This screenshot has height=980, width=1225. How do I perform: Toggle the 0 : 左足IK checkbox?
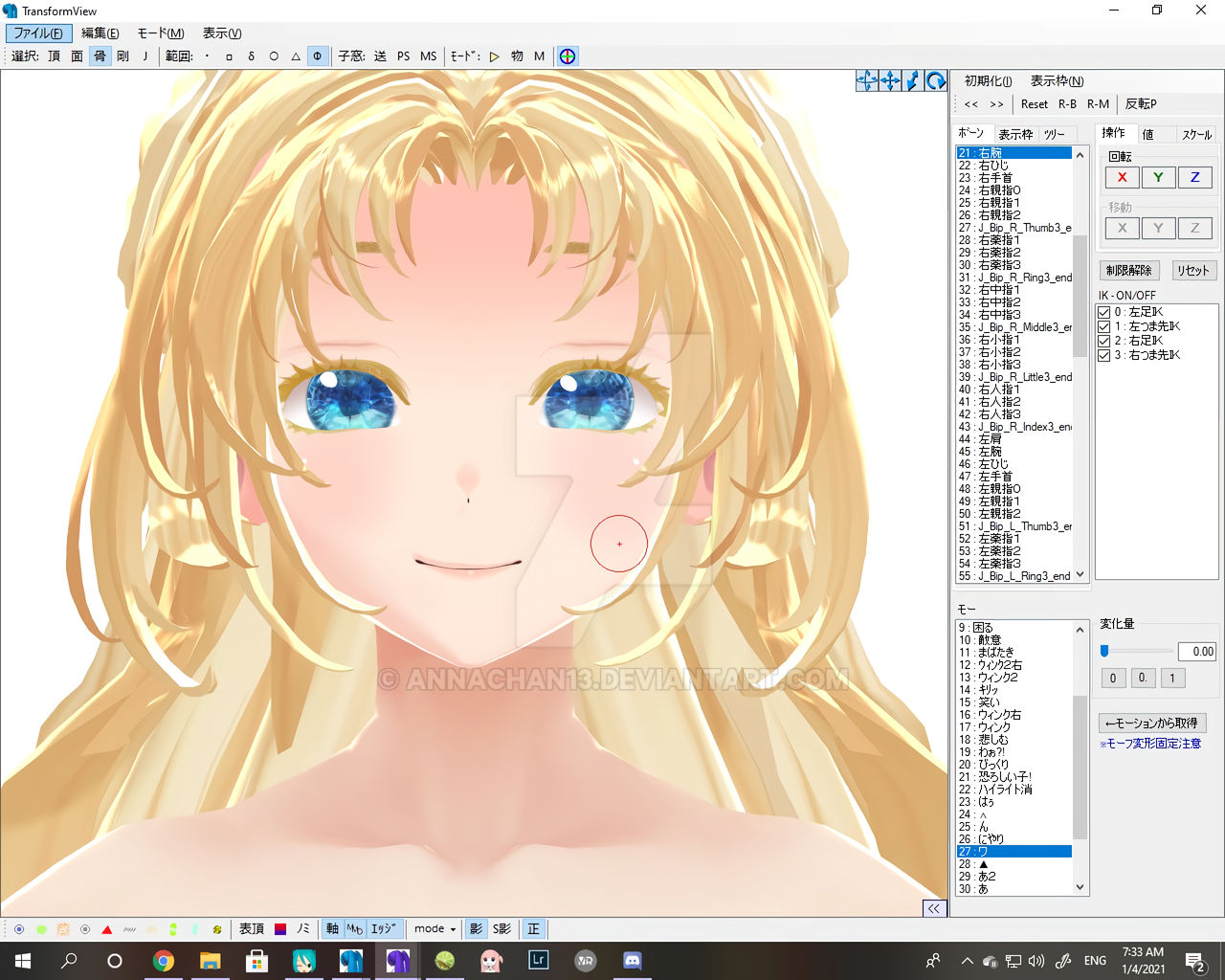(1104, 312)
